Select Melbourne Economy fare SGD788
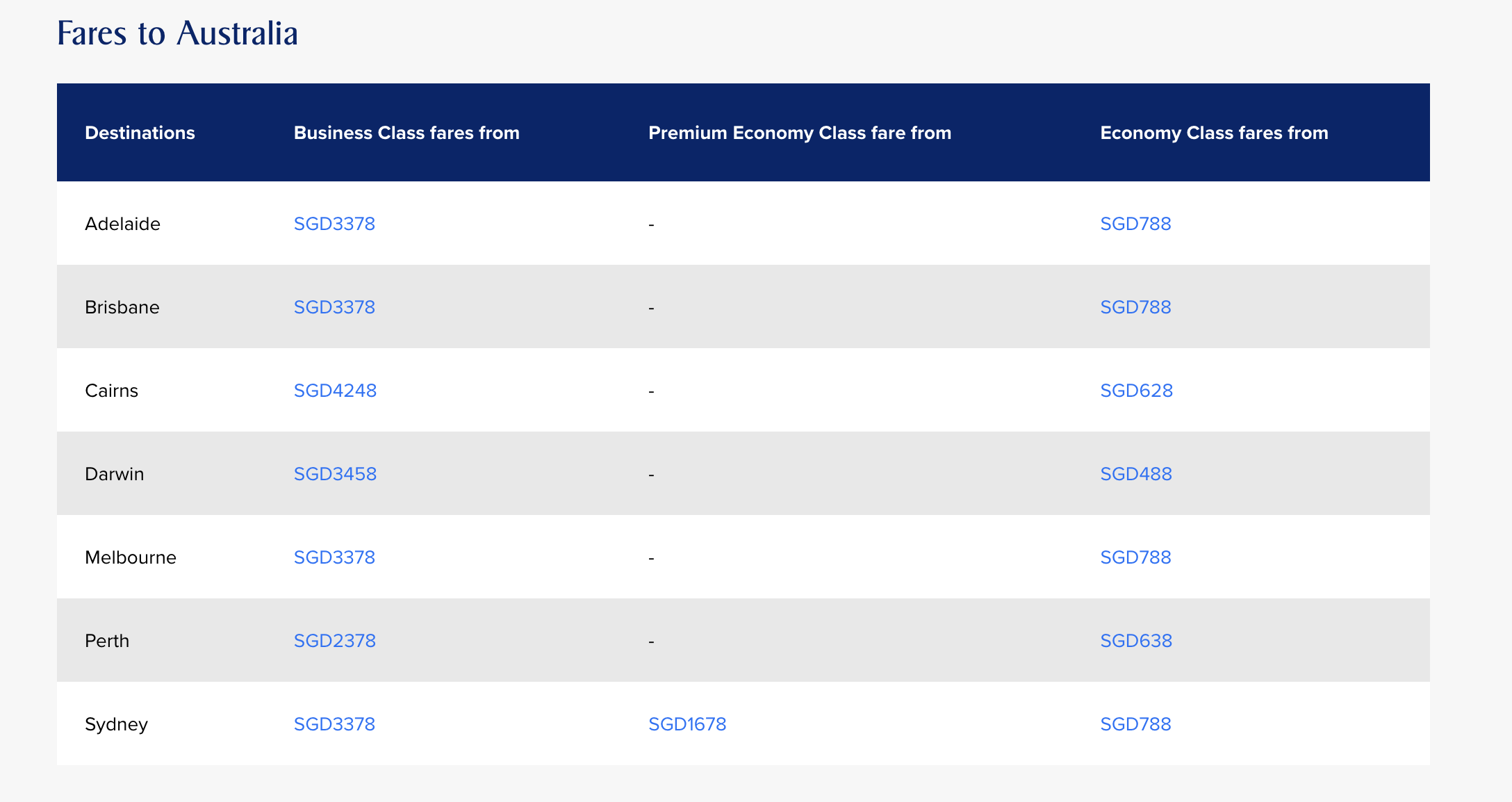This screenshot has height=802, width=1512. point(1135,557)
